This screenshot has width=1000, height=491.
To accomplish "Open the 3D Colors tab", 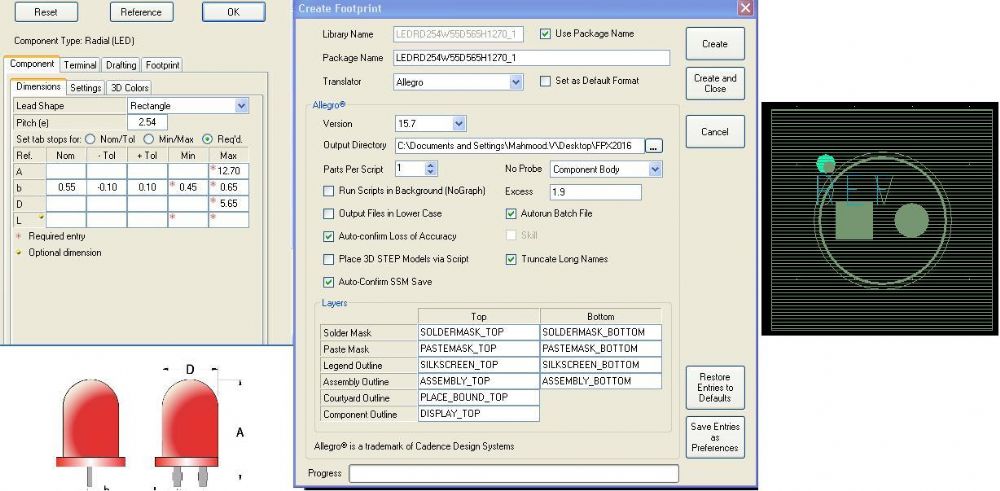I will [129, 87].
